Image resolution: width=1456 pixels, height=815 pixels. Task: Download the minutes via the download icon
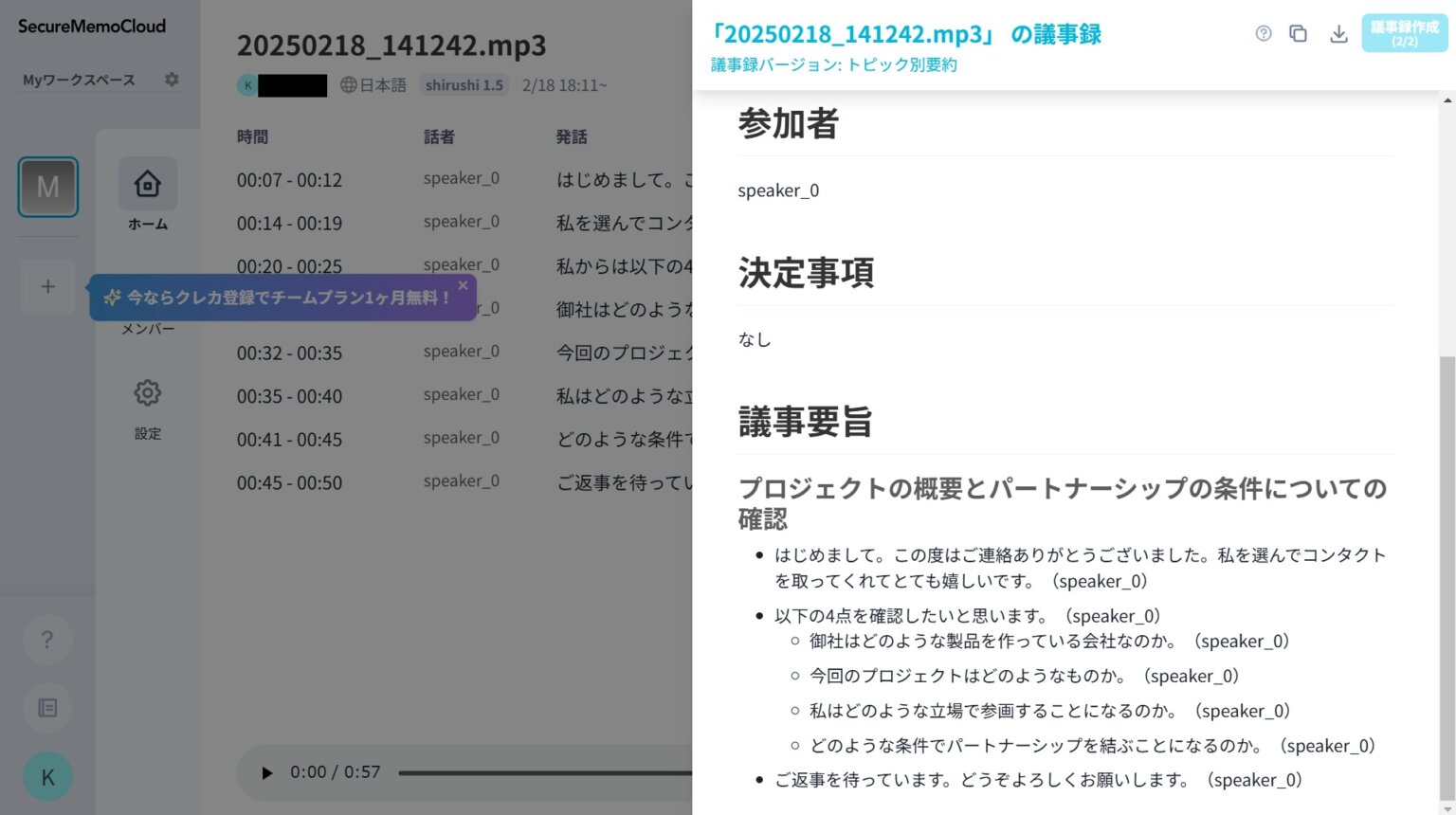coord(1338,33)
